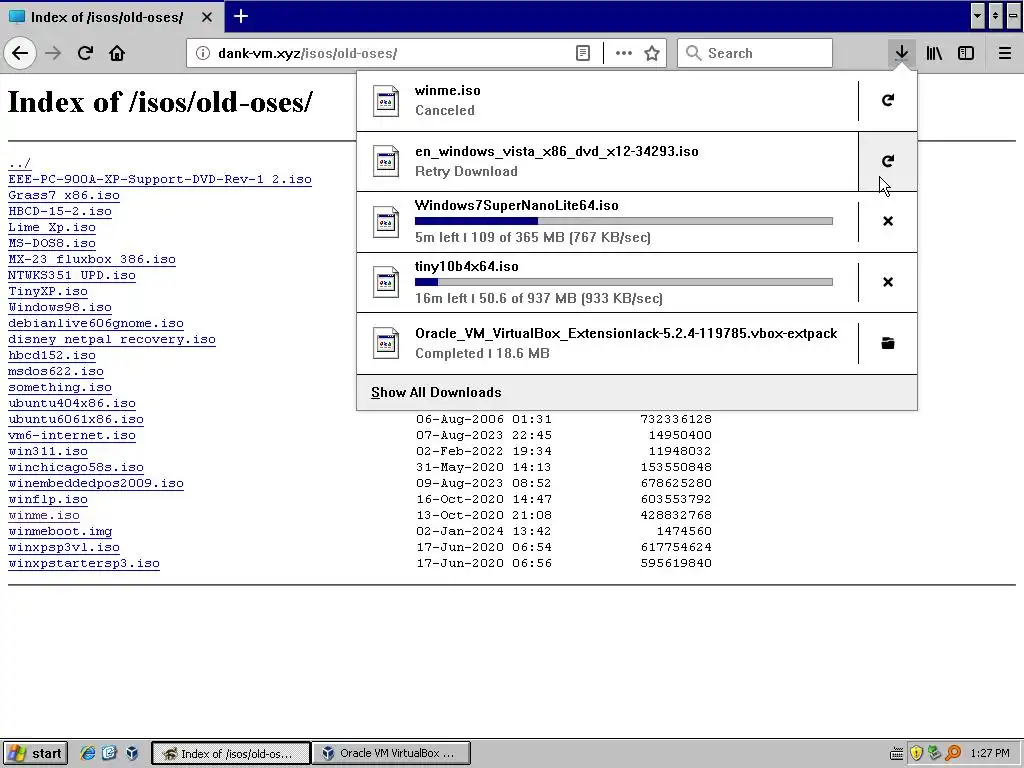Click the TinyXP.iso link
The image size is (1024, 768).
[48, 291]
